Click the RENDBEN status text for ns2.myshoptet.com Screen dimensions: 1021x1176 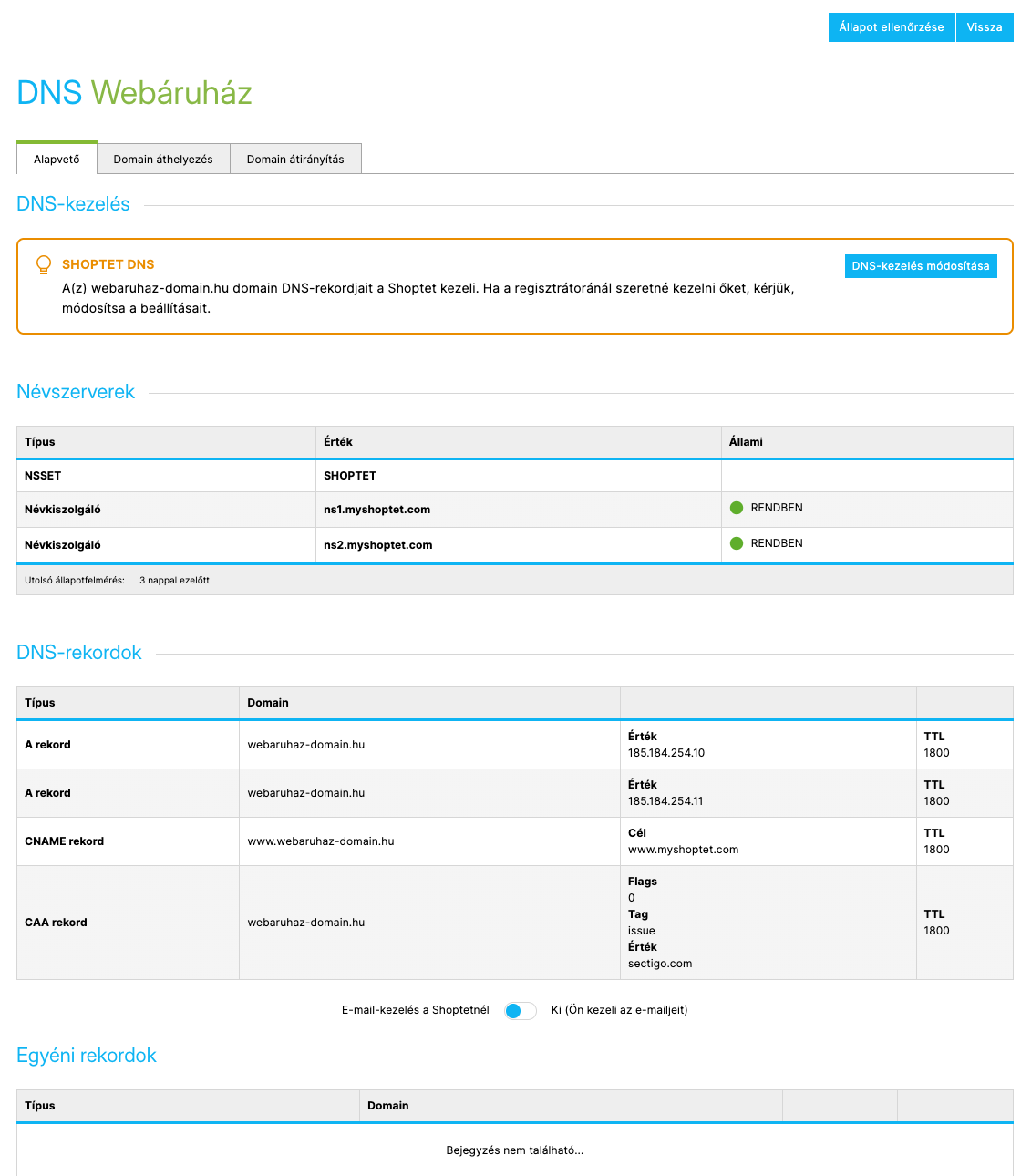tap(777, 543)
